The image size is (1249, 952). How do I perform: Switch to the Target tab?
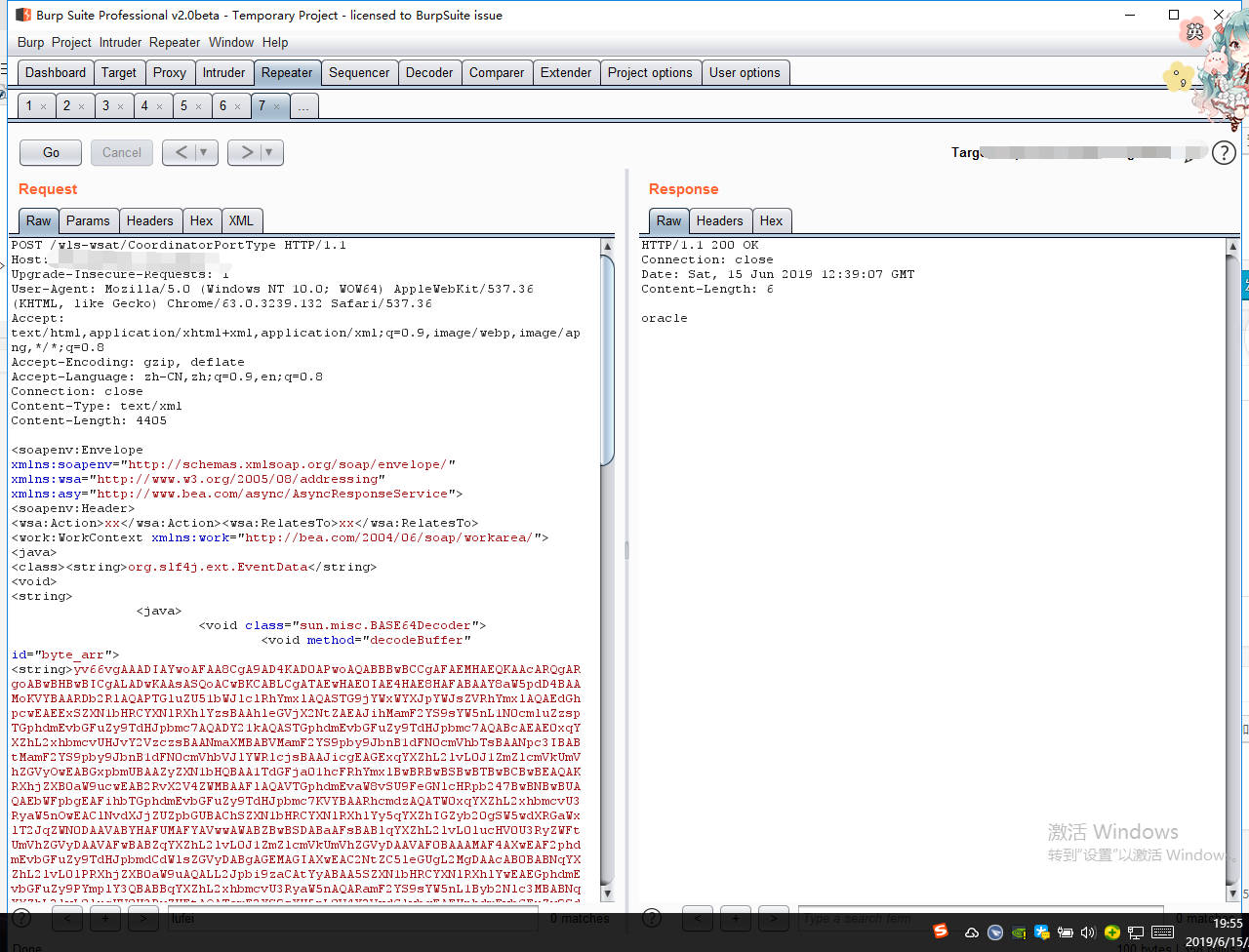pyautogui.click(x=119, y=72)
